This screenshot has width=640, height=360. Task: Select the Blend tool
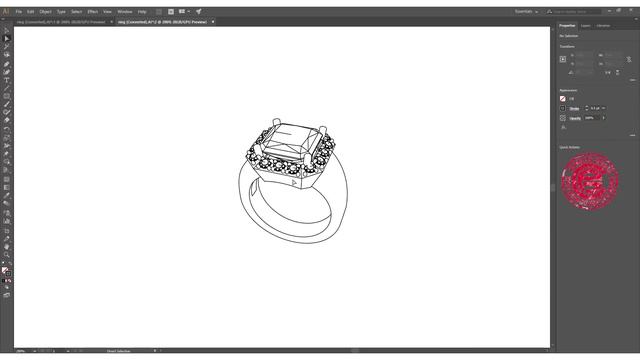click(x=7, y=204)
